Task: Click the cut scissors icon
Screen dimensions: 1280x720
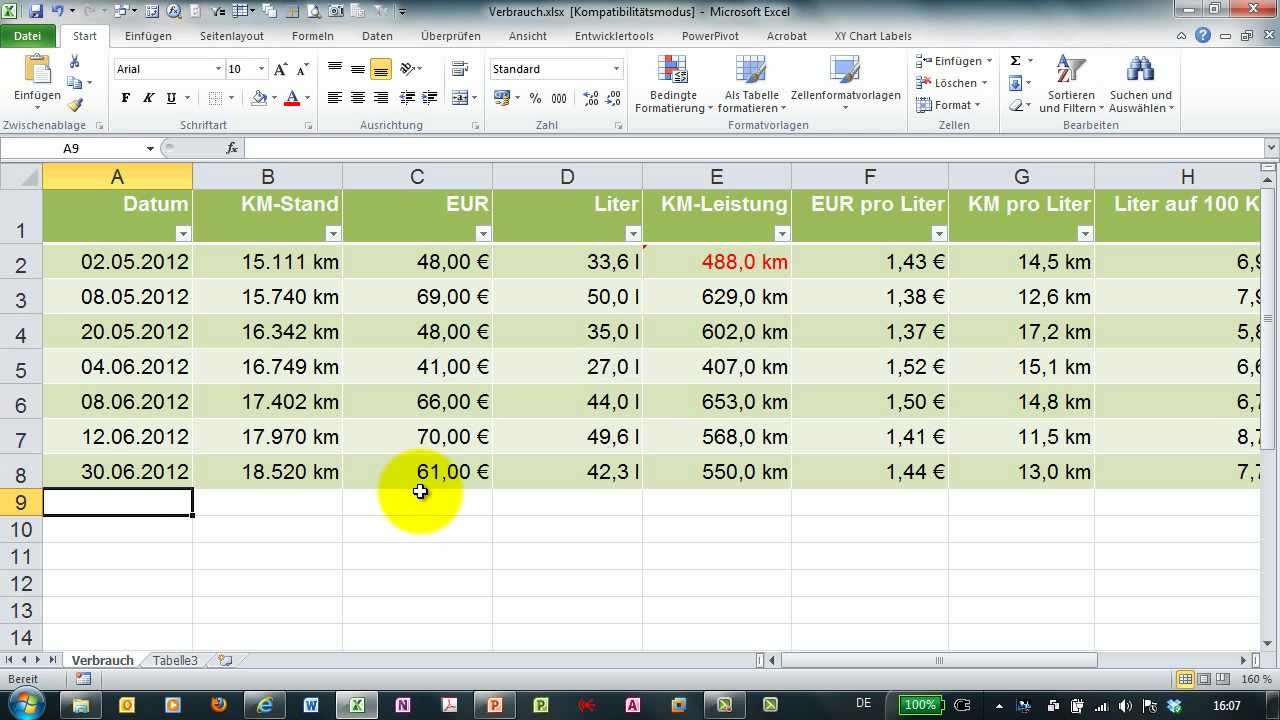Action: (75, 61)
